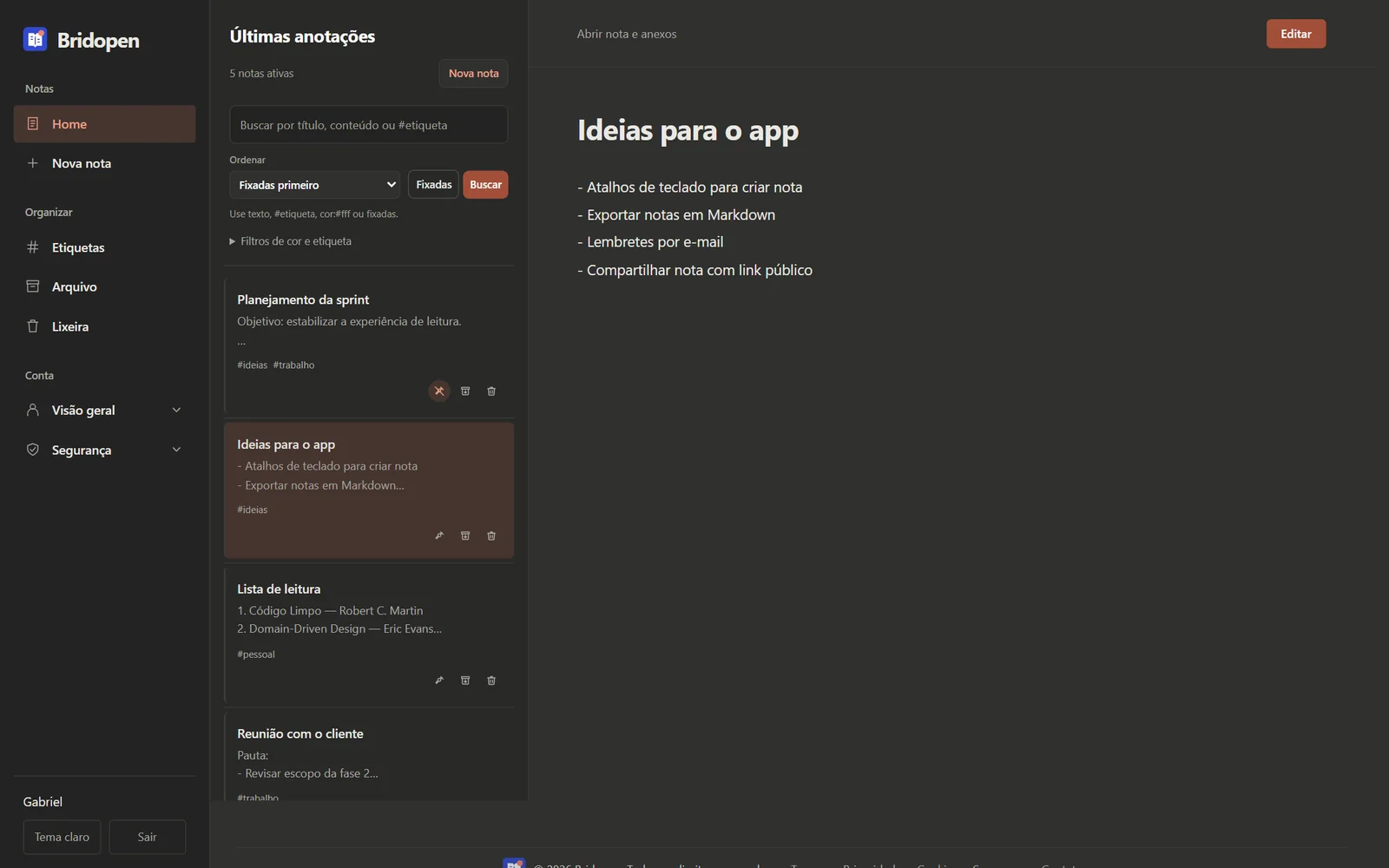Pin the Ideias para o app note
The height and width of the screenshot is (868, 1389).
[439, 536]
